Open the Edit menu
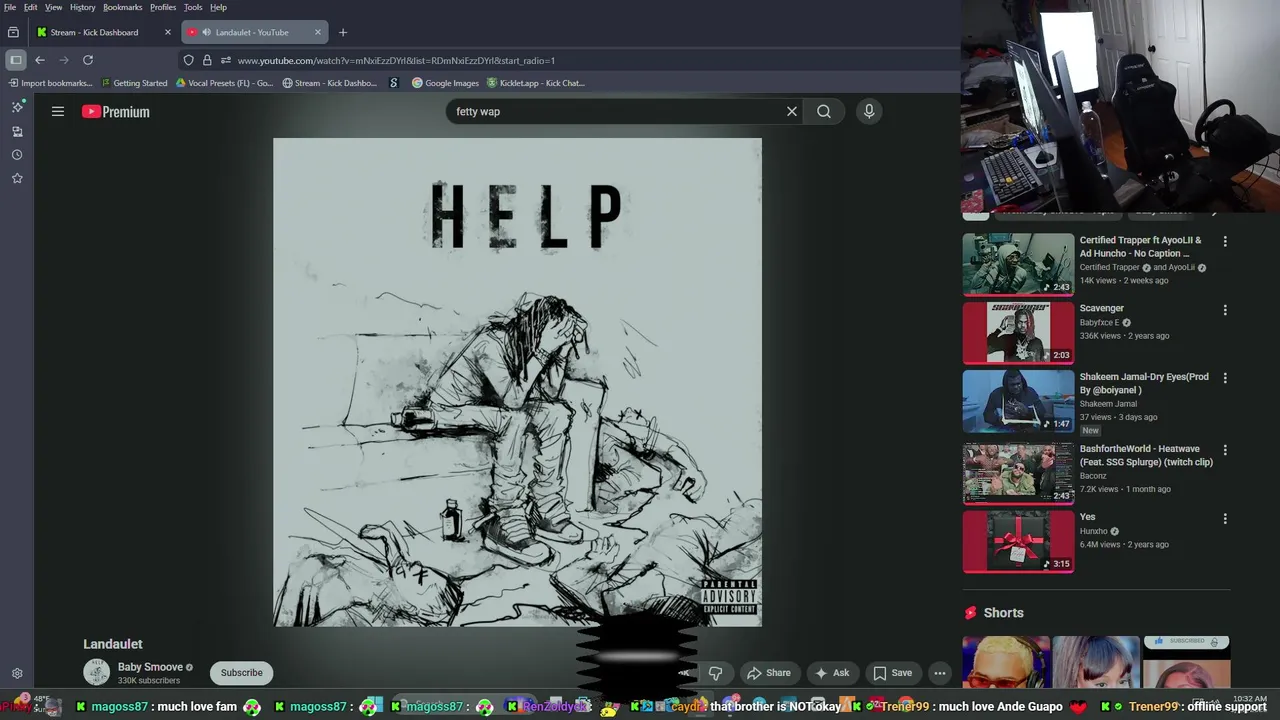1280x720 pixels. 31,7
